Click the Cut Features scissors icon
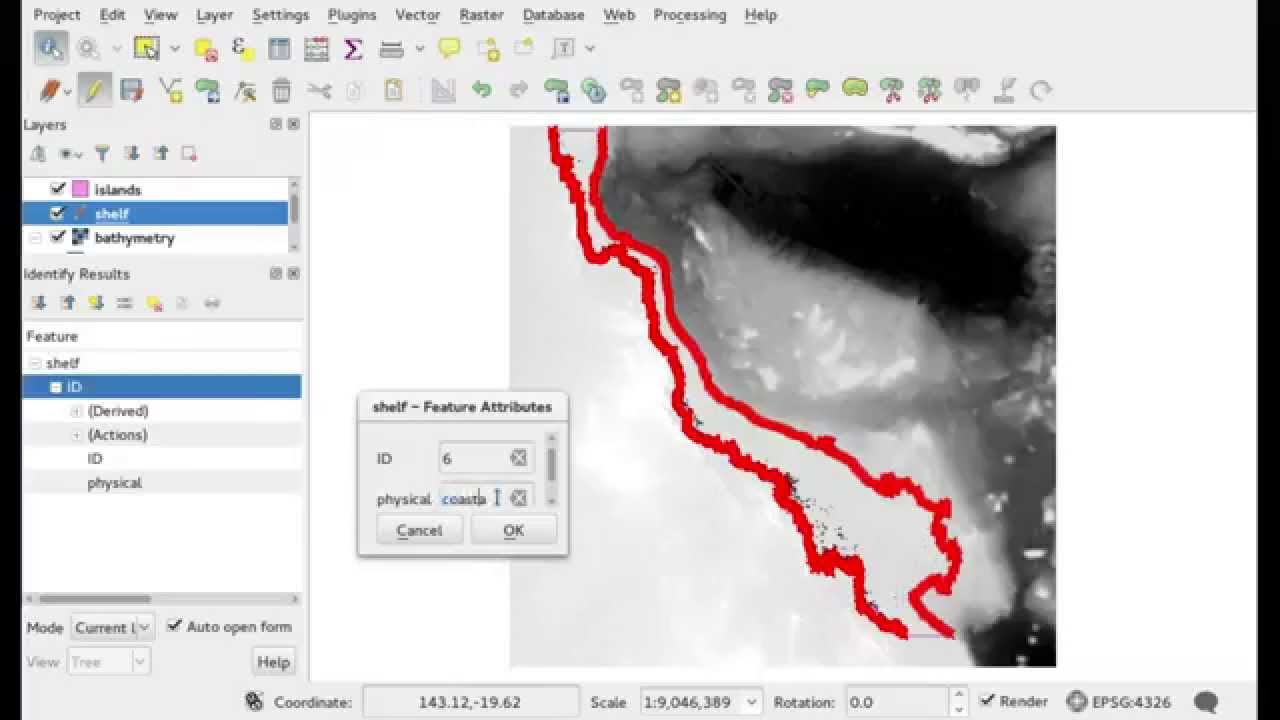 [x=319, y=91]
